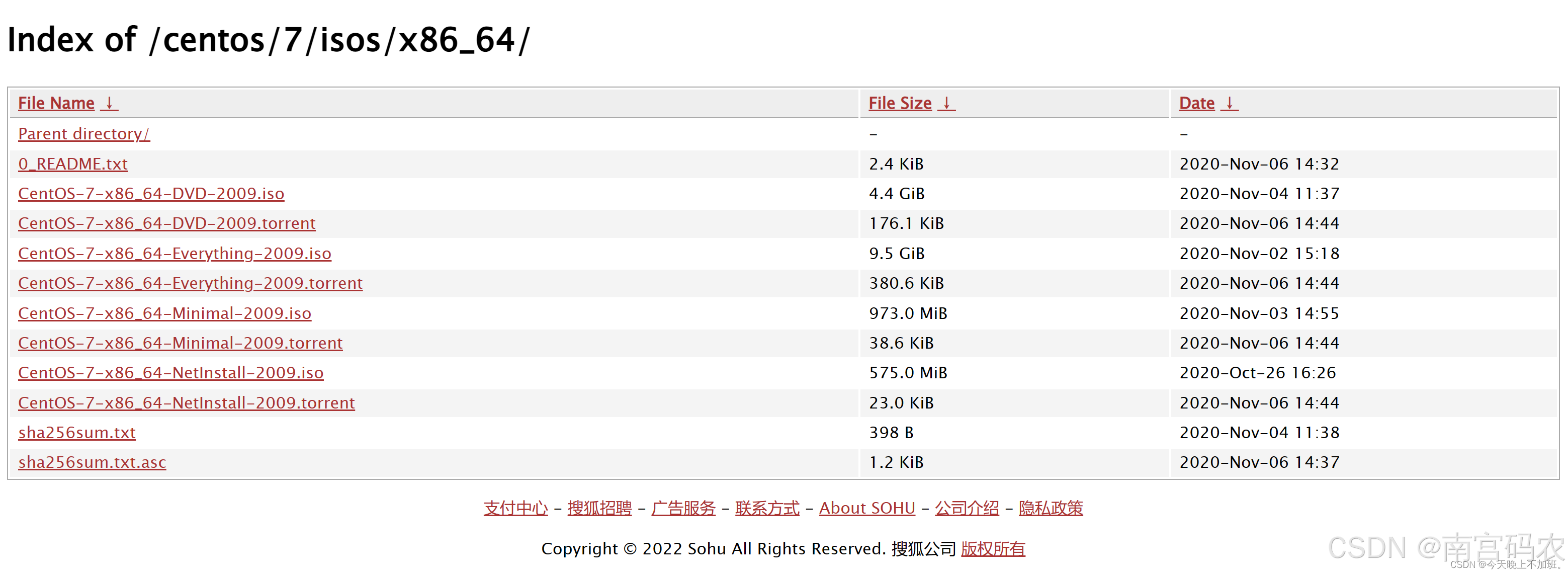The height and width of the screenshot is (574, 1568).
Task: Download Everything-2009.iso image
Action: [175, 253]
